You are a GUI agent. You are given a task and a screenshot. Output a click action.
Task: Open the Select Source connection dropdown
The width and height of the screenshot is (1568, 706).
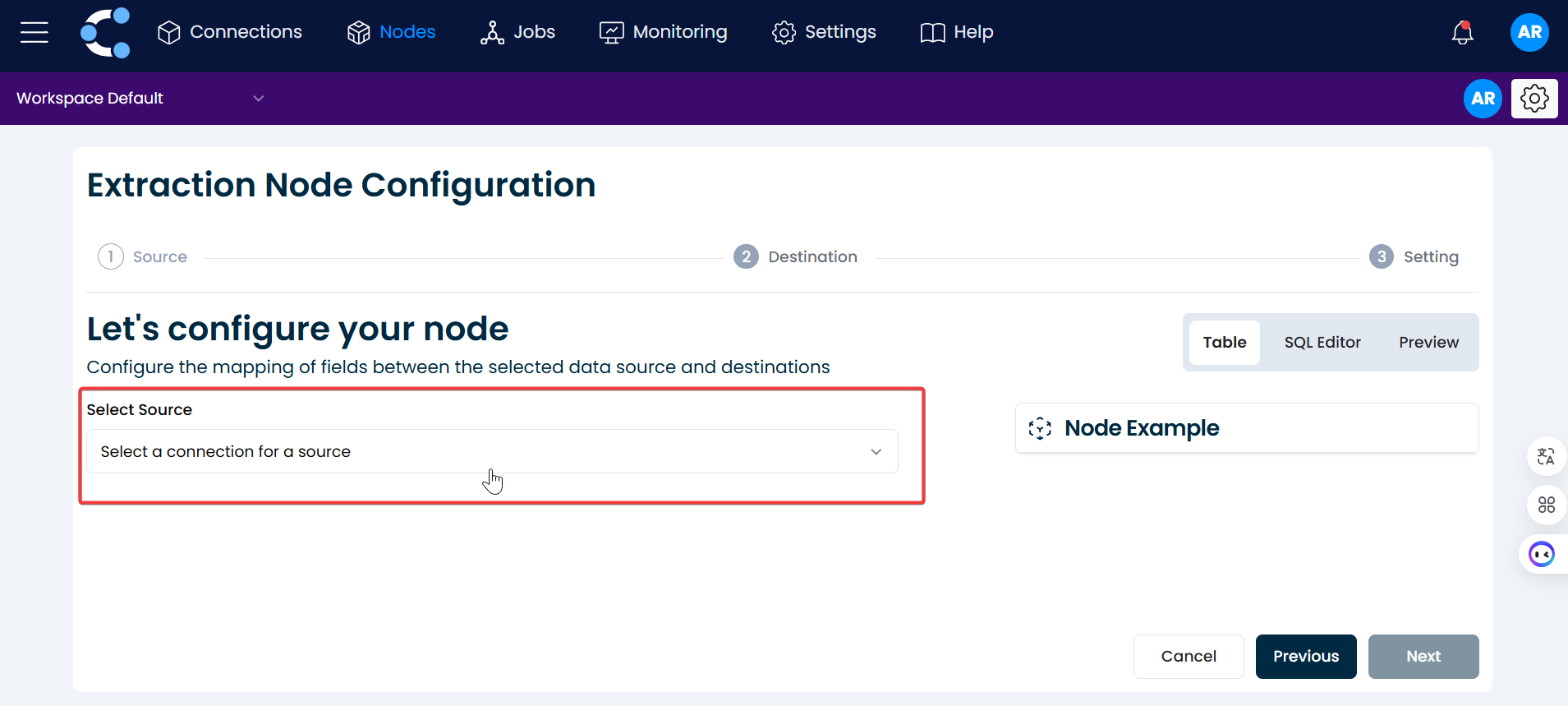click(x=491, y=451)
